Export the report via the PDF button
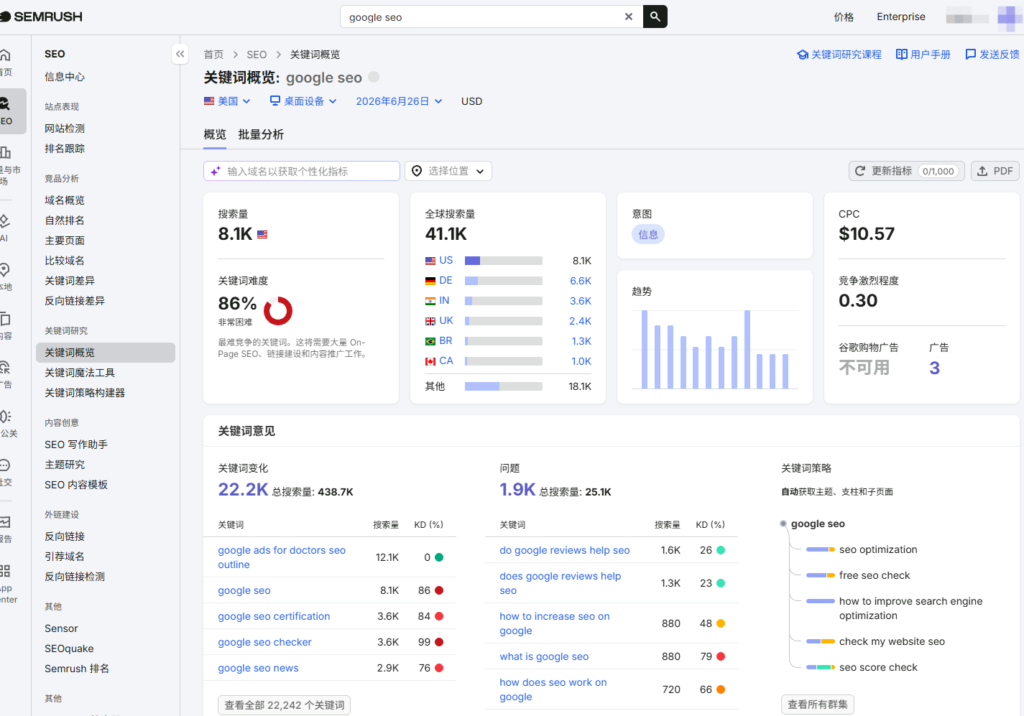 click(995, 171)
